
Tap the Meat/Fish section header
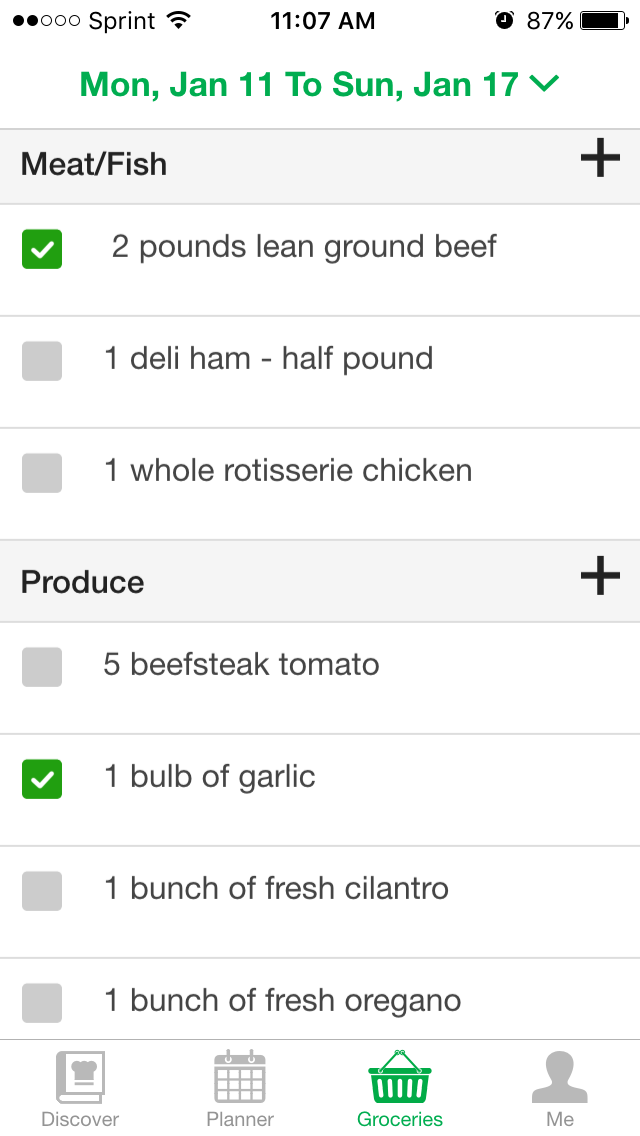(94, 164)
